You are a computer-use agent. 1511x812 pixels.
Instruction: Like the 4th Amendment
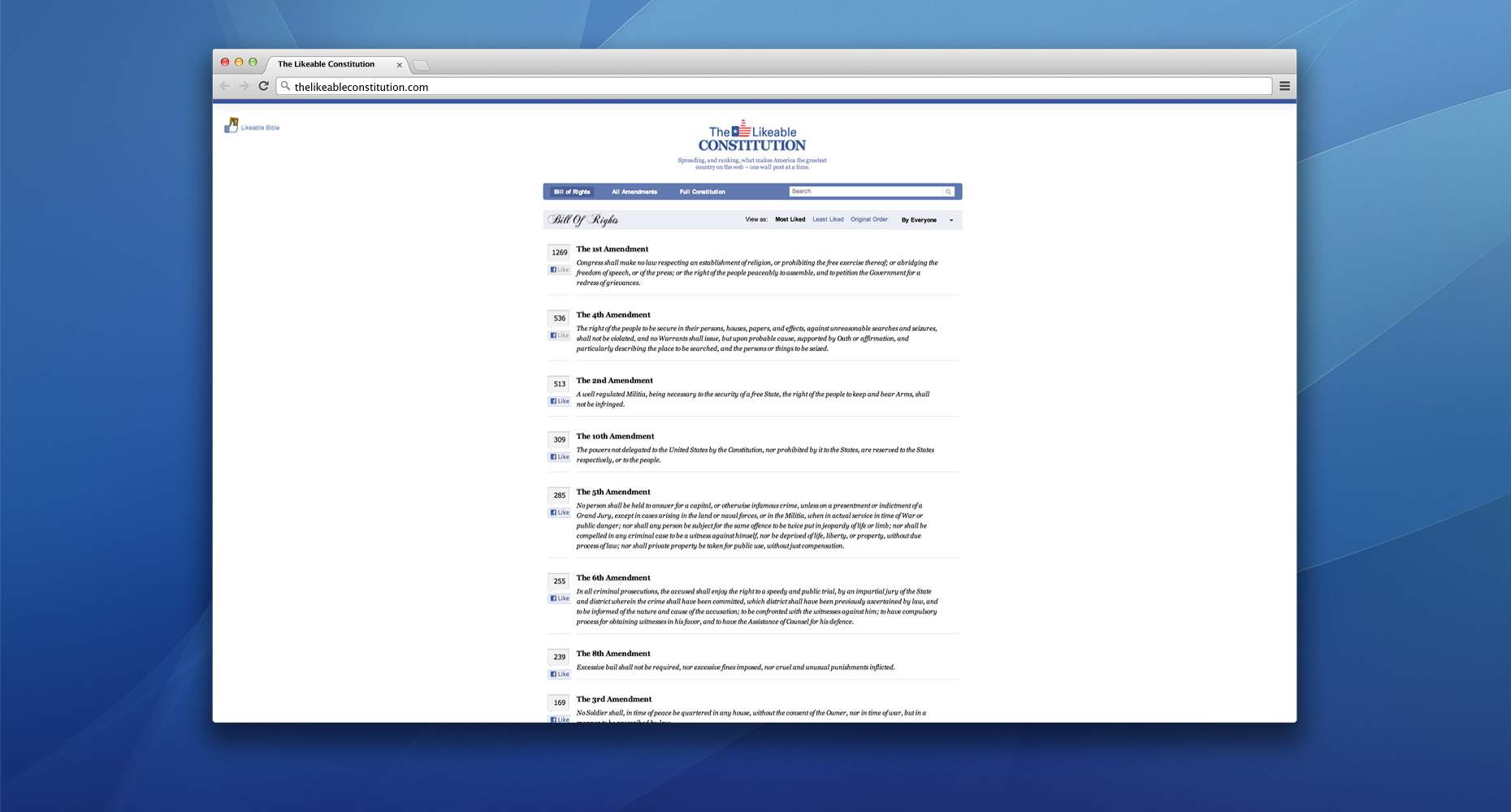click(559, 335)
